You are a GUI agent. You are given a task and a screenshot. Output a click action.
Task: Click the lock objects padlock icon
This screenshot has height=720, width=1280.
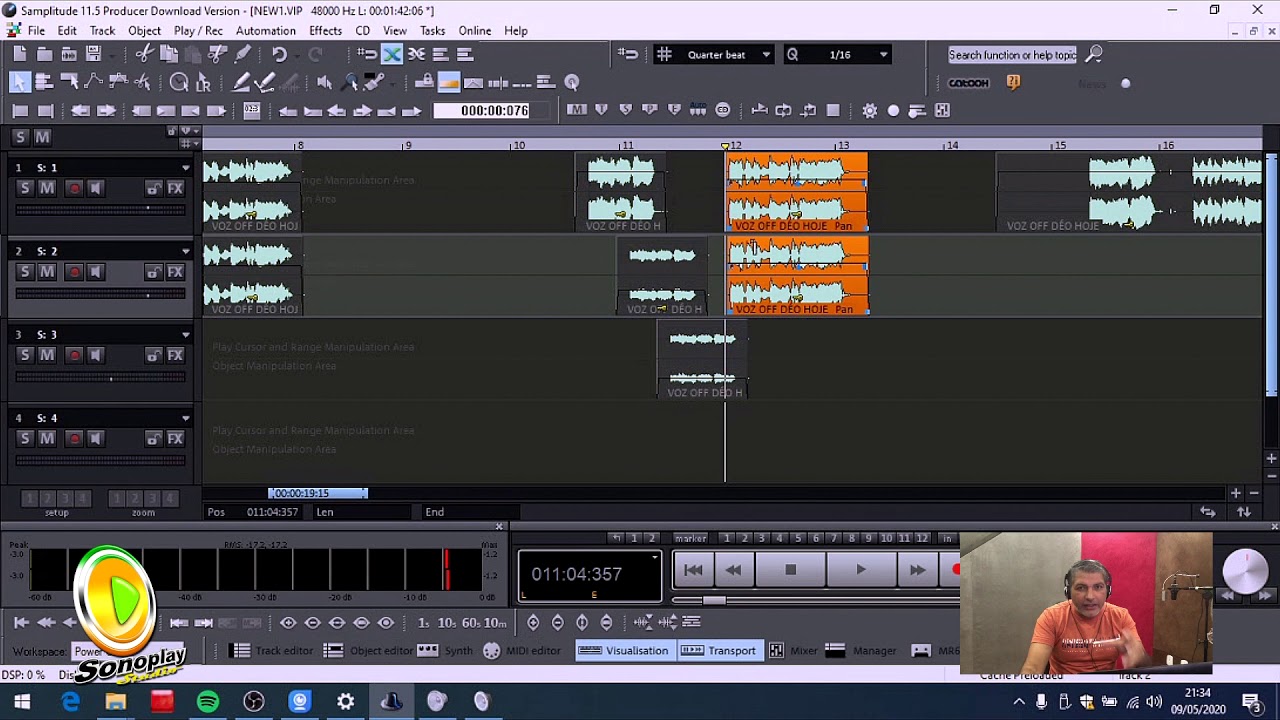[424, 82]
